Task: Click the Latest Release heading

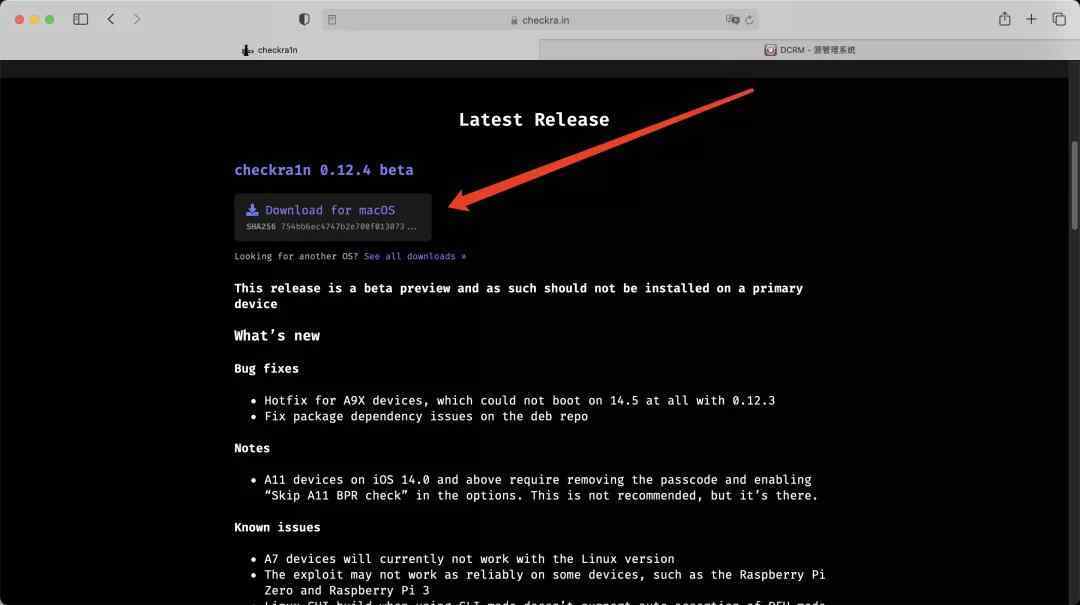Action: 534,120
